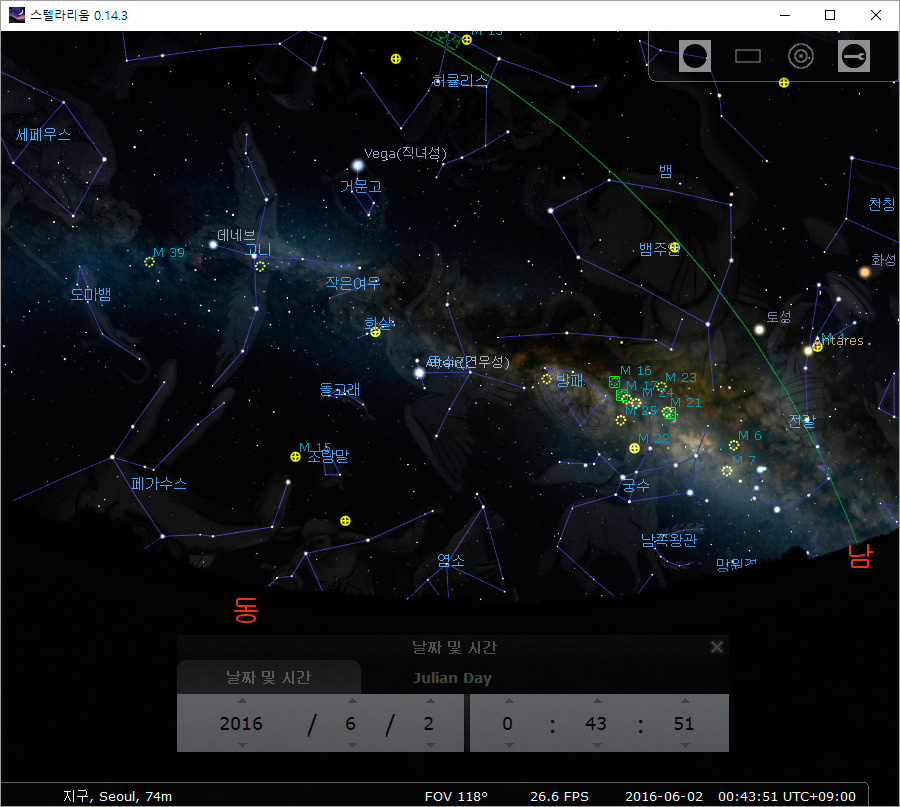Image resolution: width=900 pixels, height=807 pixels.
Task: Click the 궁수 constellation label
Action: pyautogui.click(x=636, y=486)
